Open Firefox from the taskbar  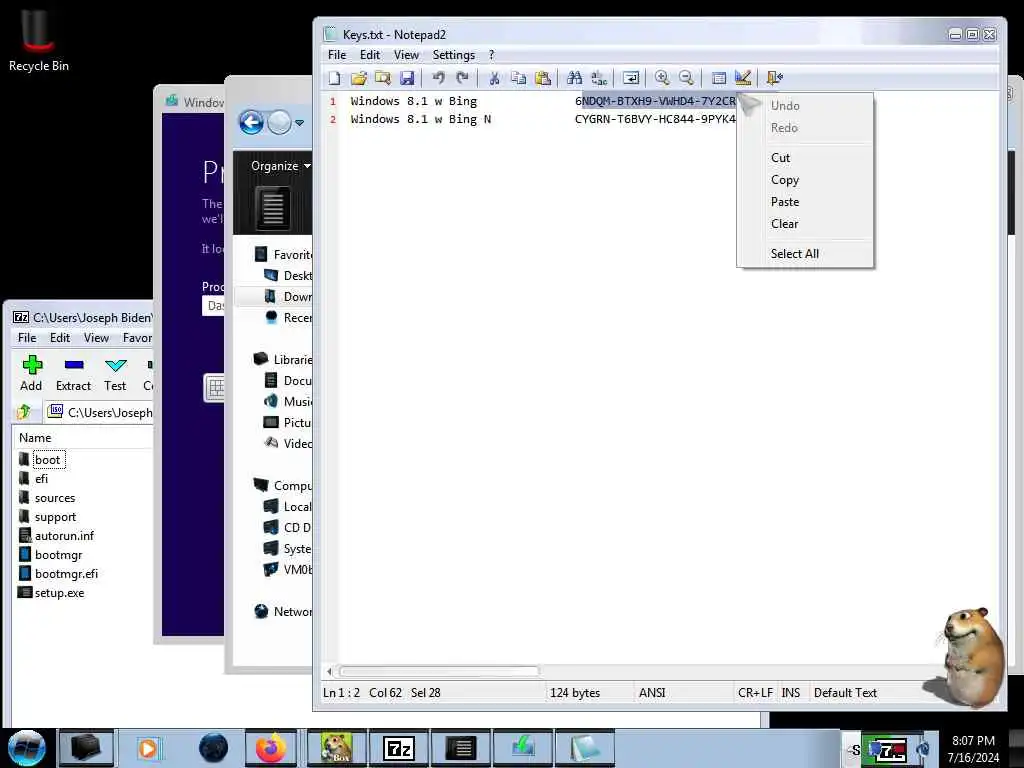click(x=270, y=748)
